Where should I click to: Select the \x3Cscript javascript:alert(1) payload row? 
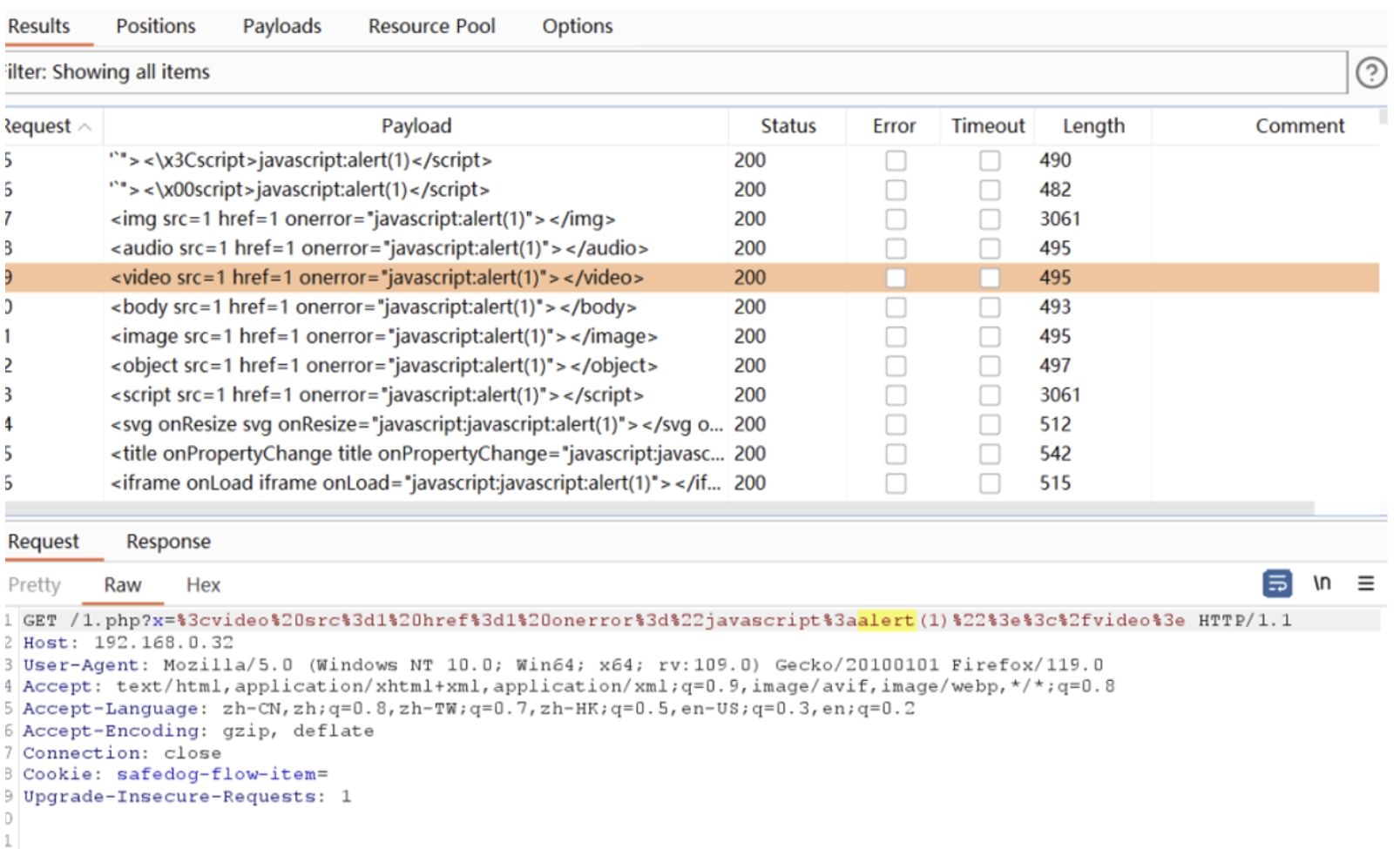[692, 160]
